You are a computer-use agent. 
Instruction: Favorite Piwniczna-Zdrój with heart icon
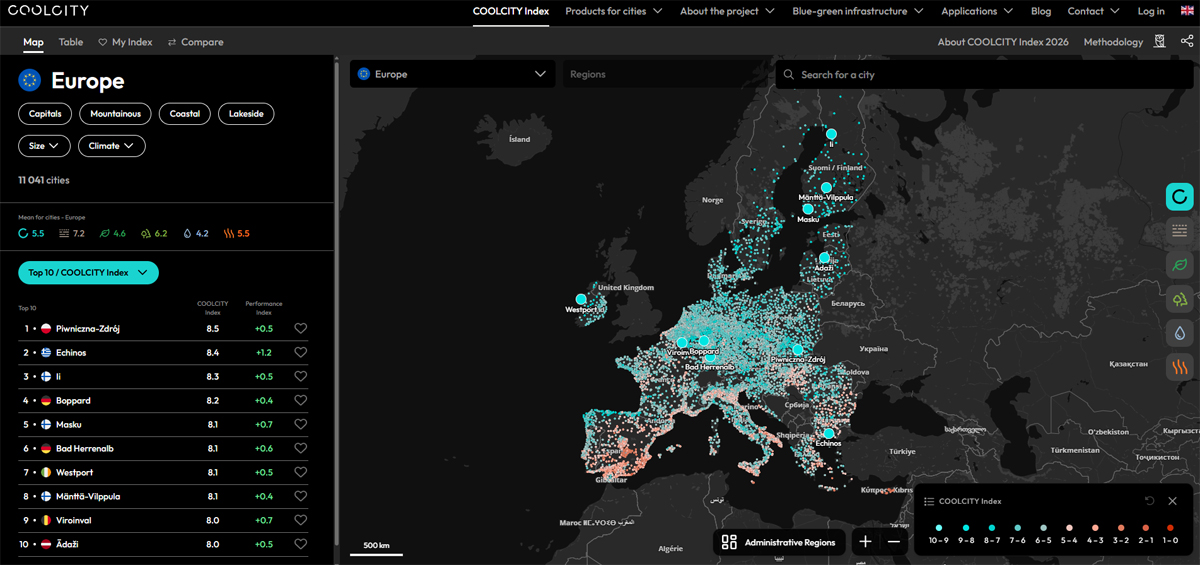click(x=300, y=329)
